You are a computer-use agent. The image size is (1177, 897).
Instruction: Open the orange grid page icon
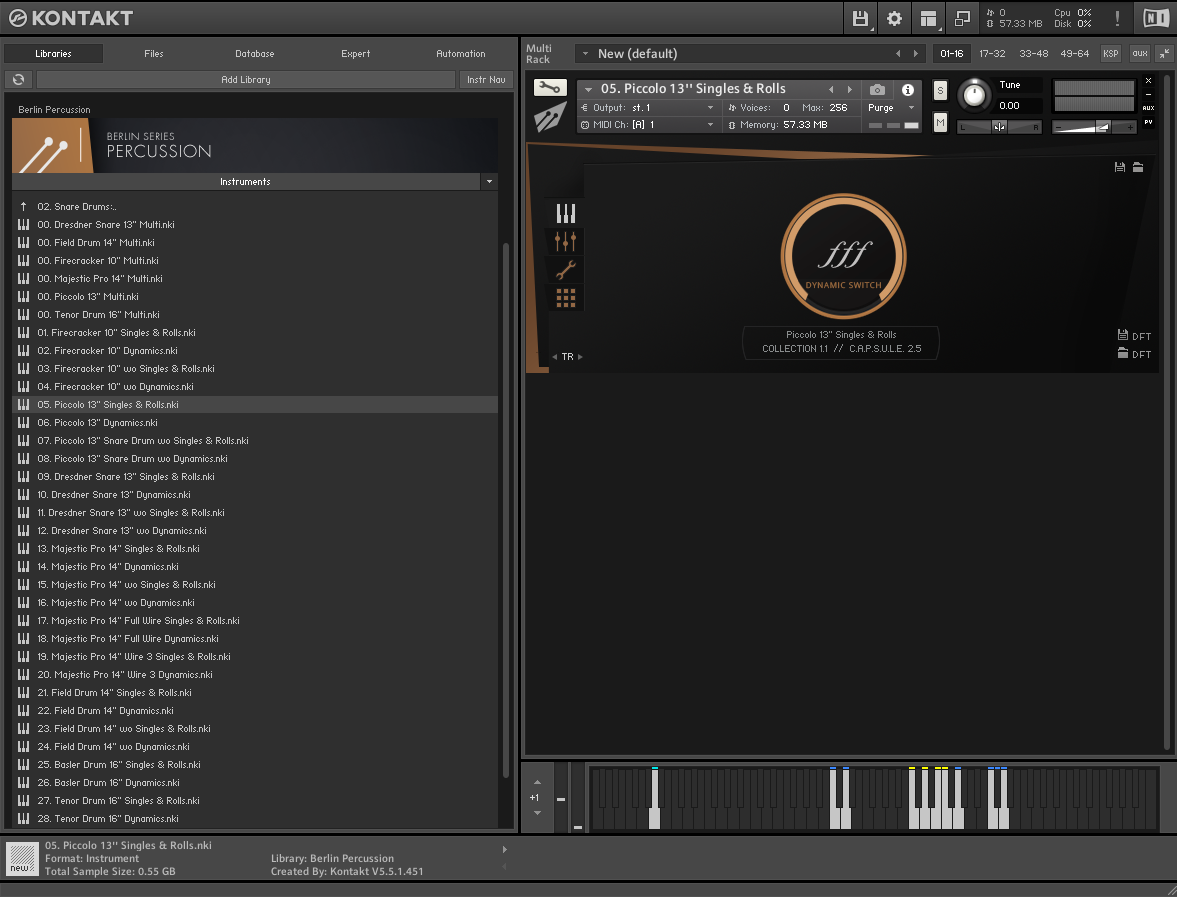566,298
